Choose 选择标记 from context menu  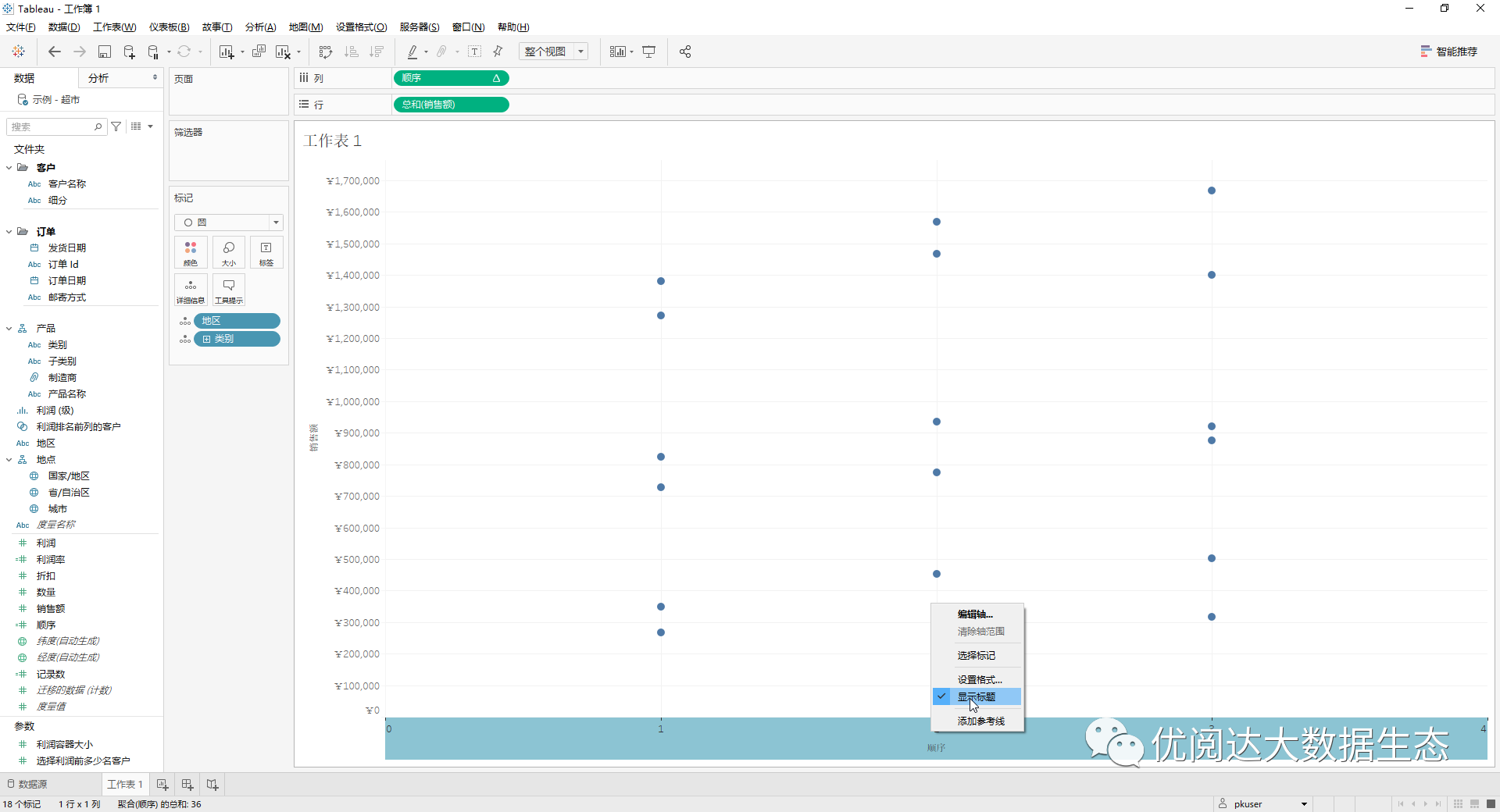coord(977,655)
